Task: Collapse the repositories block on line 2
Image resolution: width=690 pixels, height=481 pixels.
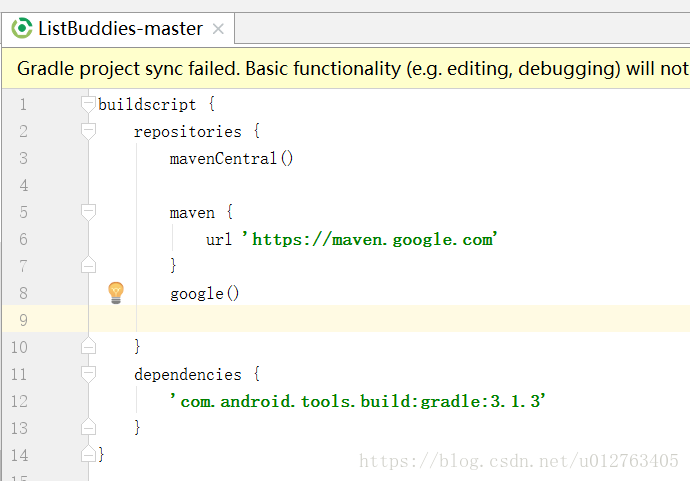Action: click(88, 132)
